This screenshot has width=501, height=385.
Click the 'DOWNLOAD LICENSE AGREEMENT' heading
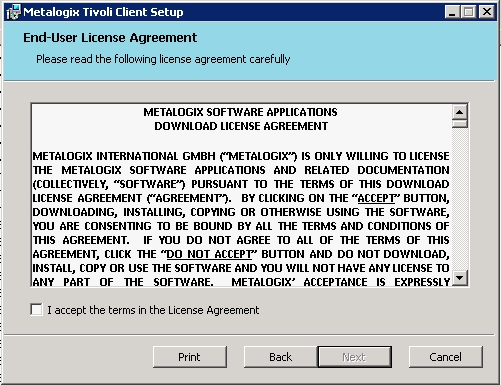pos(241,126)
